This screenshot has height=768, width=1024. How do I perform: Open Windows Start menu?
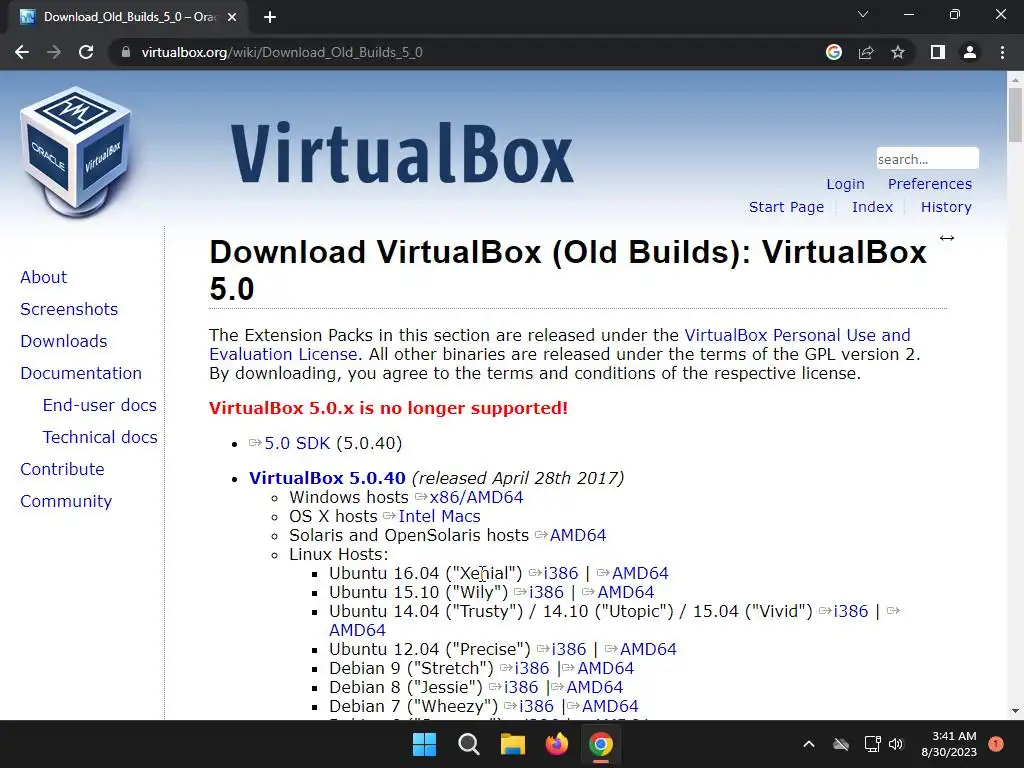click(x=424, y=744)
